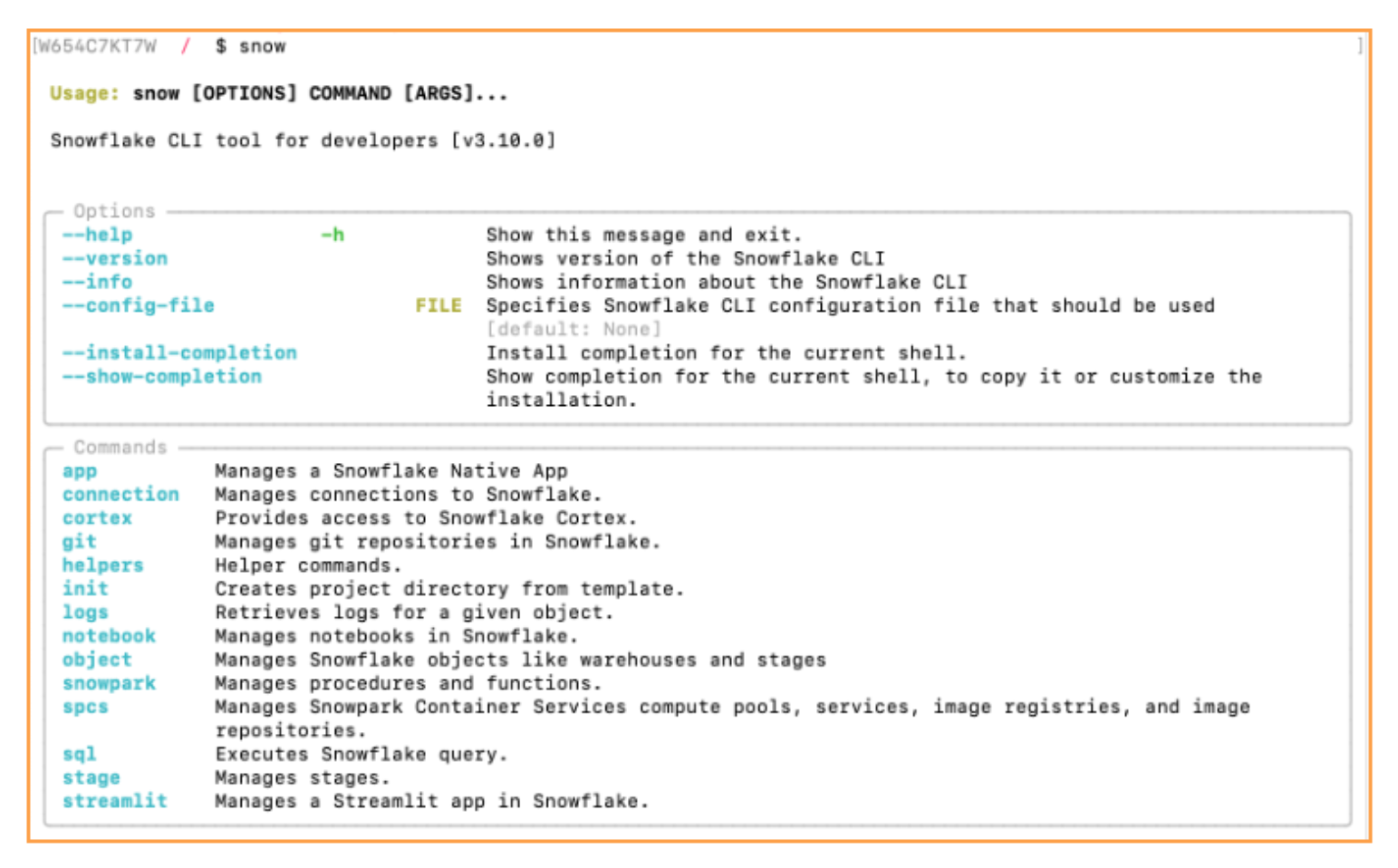1398x868 pixels.
Task: Click the --show-completion option
Action: click(162, 376)
